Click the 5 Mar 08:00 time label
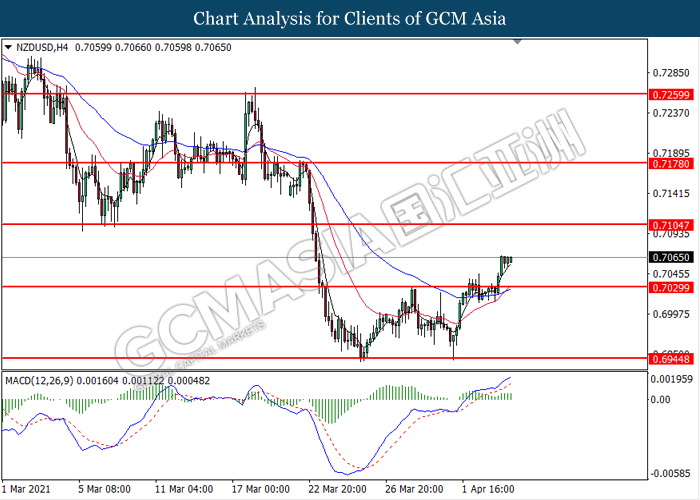 [x=104, y=489]
